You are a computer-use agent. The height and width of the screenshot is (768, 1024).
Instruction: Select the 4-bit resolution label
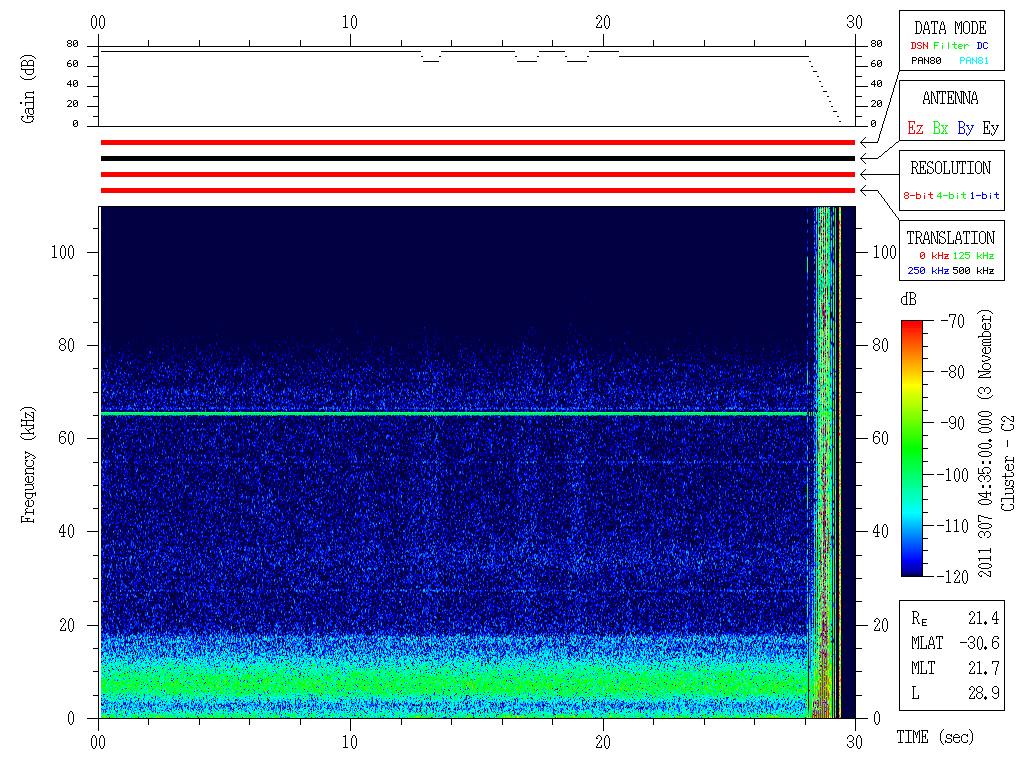pyautogui.click(x=953, y=196)
